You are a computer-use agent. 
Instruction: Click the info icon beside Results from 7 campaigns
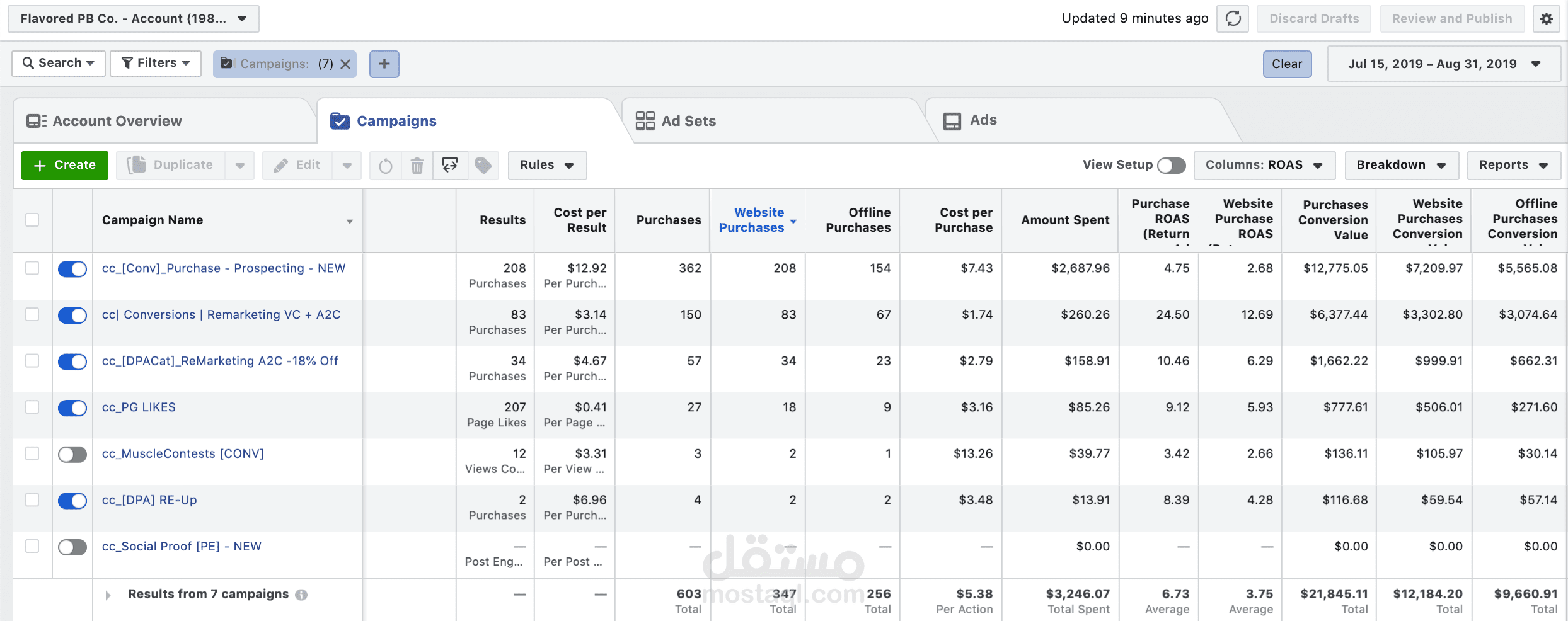pos(301,595)
